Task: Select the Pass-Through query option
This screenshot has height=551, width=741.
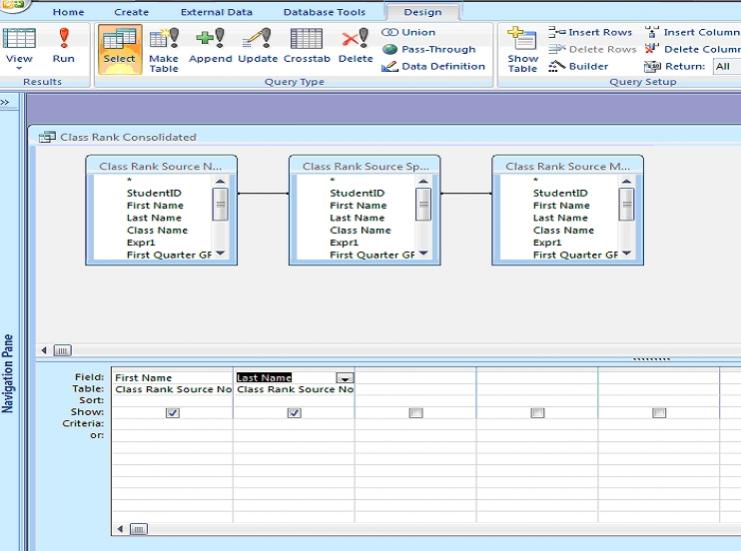Action: (429, 49)
